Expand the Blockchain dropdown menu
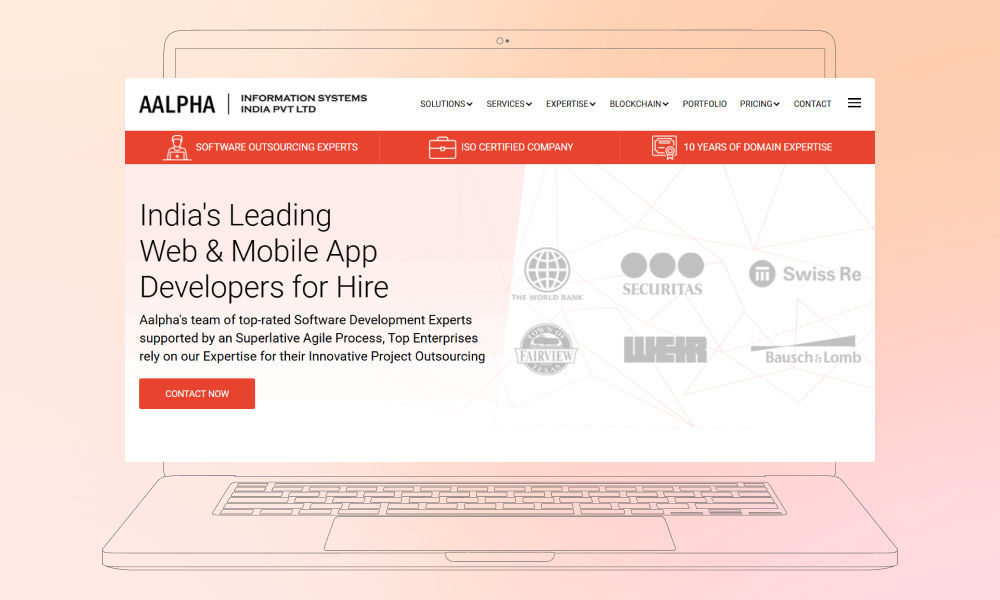Screen dimensions: 1000x600 click(639, 104)
